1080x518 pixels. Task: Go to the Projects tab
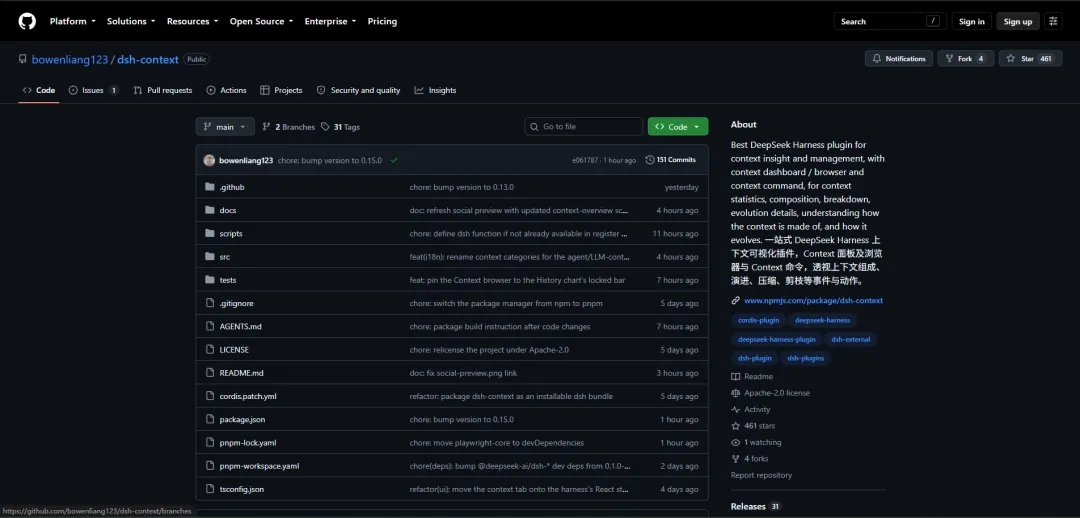[x=281, y=90]
